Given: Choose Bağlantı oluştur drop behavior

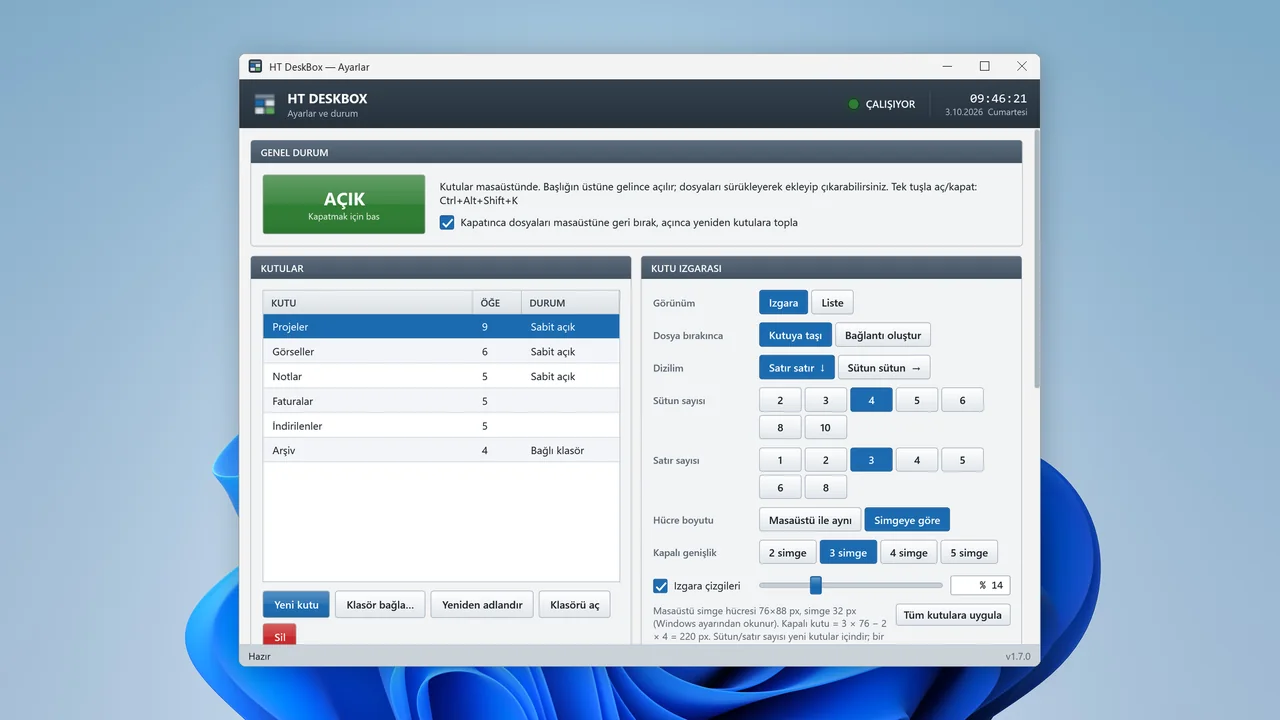Looking at the screenshot, I should pyautogui.click(x=883, y=335).
